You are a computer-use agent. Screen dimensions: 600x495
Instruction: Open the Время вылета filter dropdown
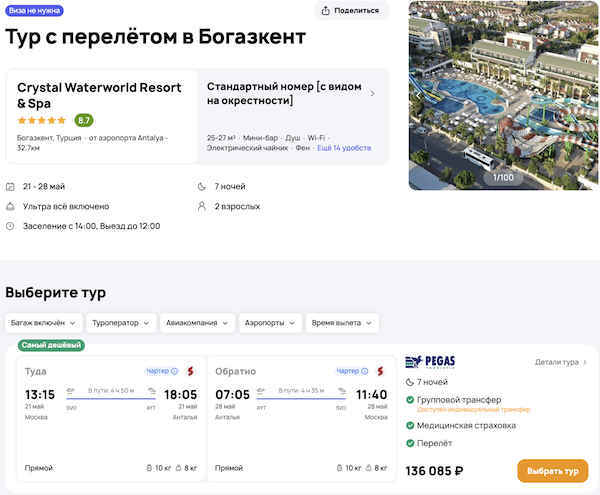point(343,323)
